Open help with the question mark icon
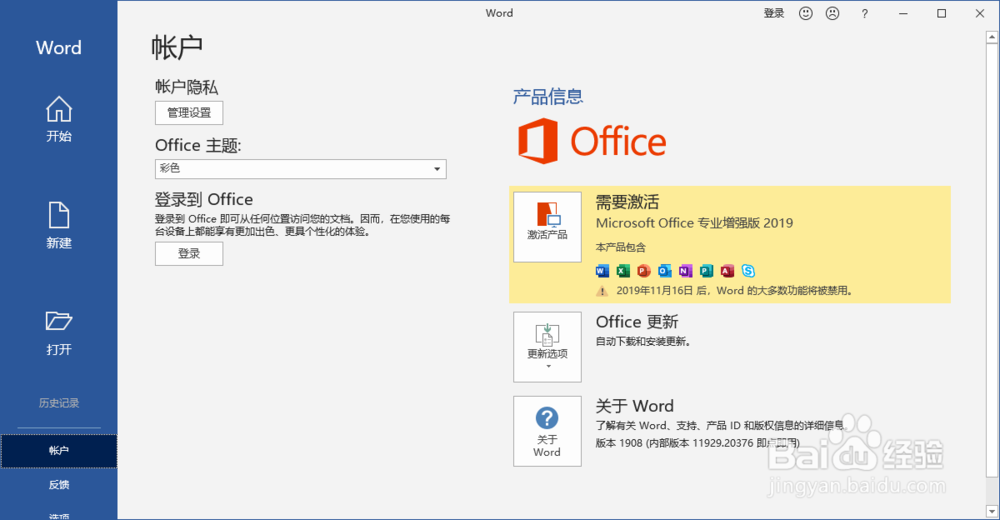 864,13
